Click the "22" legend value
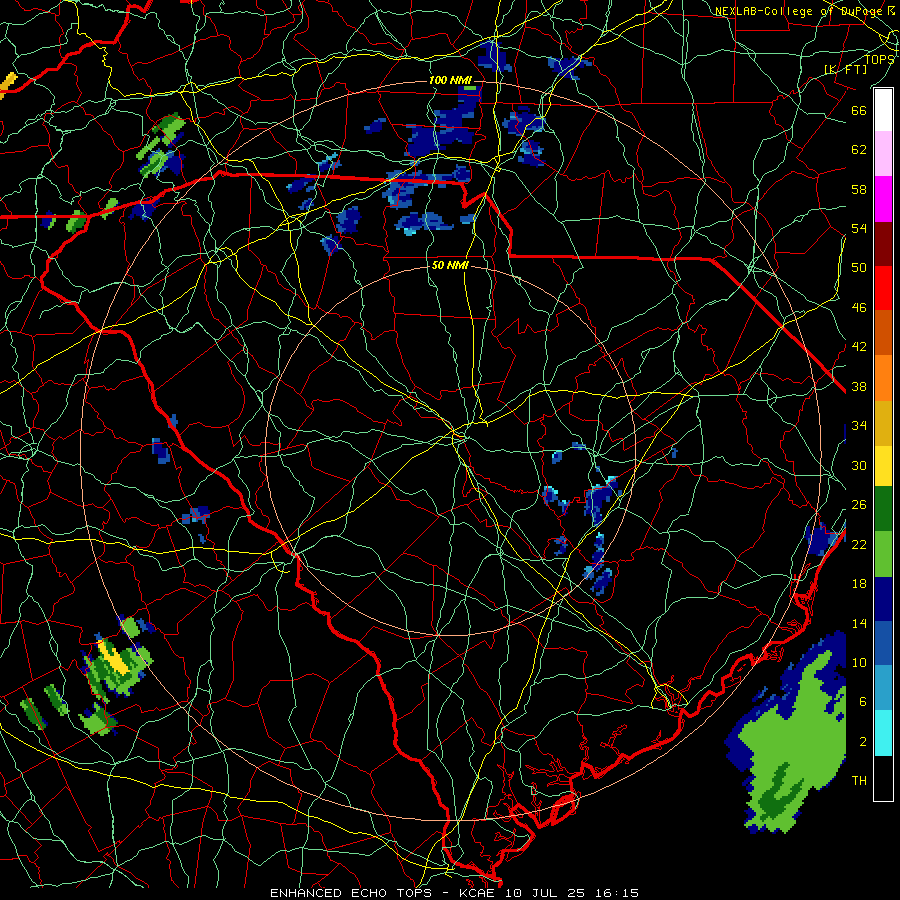 pos(859,544)
